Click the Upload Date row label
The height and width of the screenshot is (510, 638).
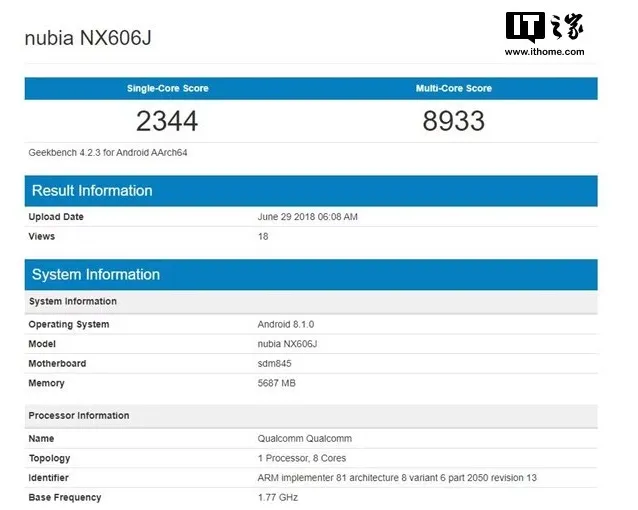tap(56, 217)
